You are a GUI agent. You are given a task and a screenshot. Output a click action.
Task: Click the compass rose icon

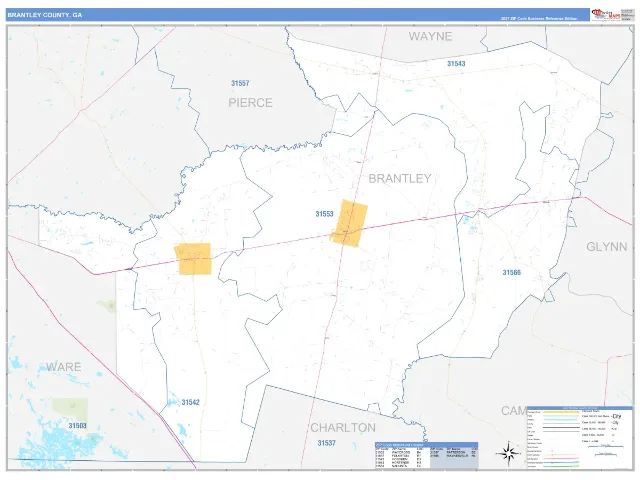(x=508, y=453)
